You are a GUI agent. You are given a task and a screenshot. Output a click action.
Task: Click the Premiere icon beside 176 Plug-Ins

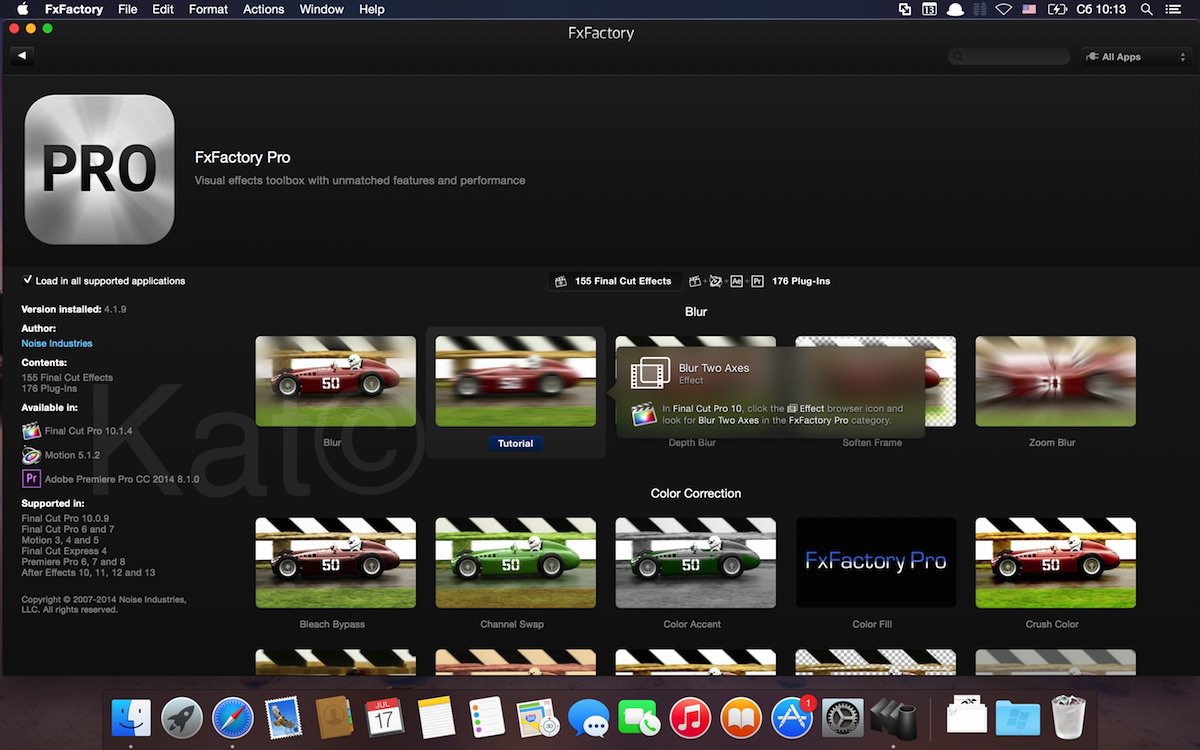tap(757, 282)
